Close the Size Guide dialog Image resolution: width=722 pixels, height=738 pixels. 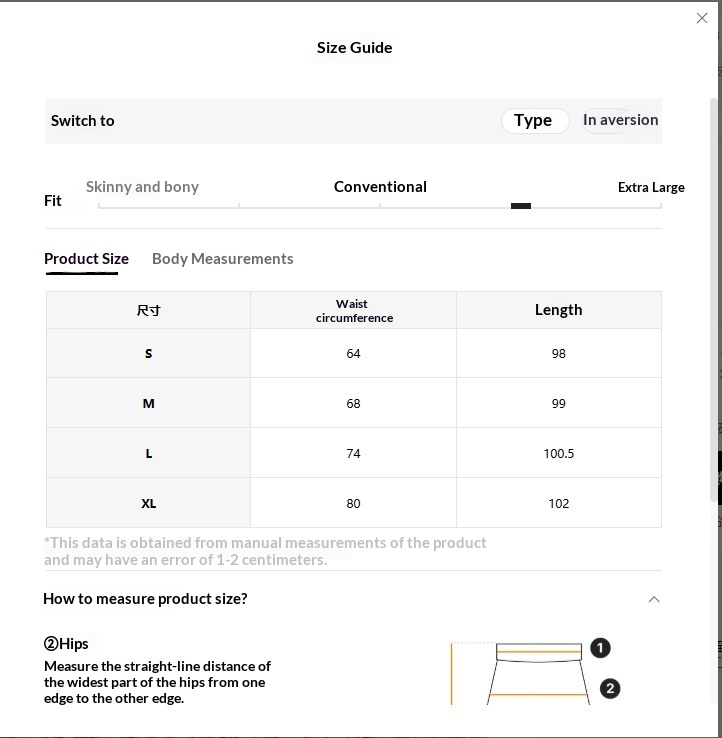pyautogui.click(x=702, y=18)
